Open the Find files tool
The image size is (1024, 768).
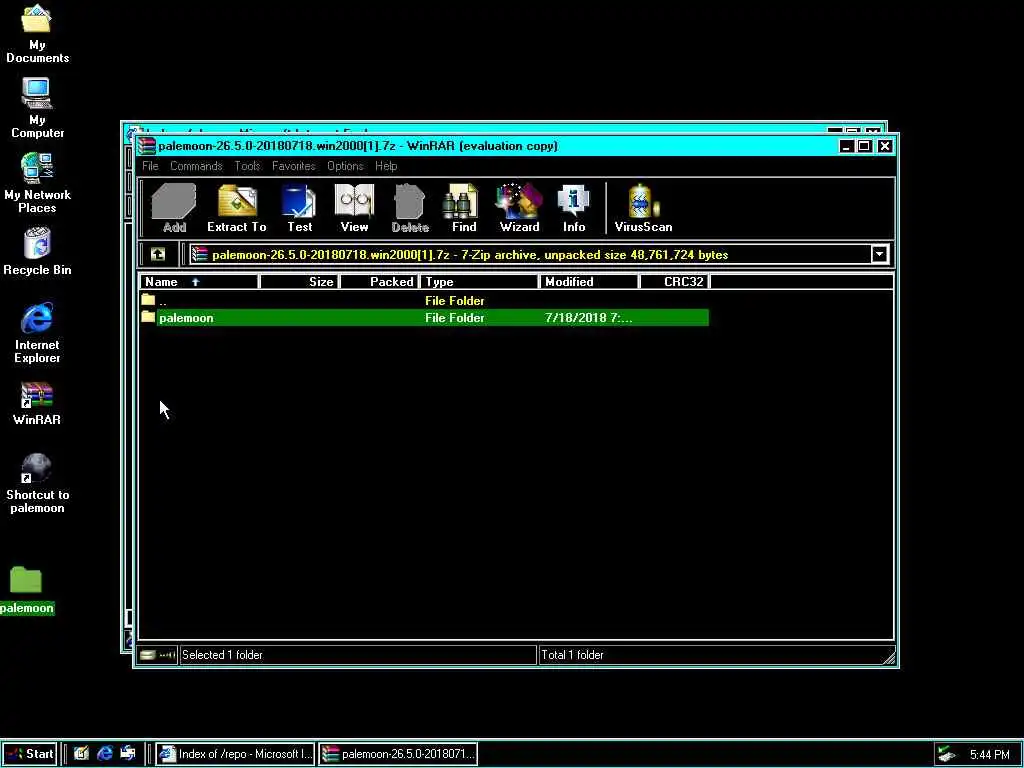[464, 208]
